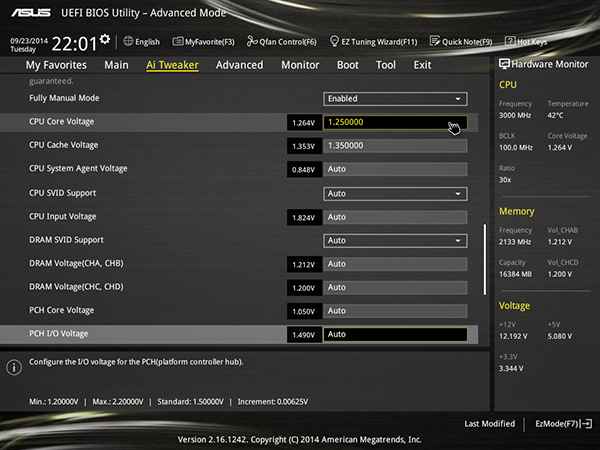Click the 1.490V PCH I/O readout
The width and height of the screenshot is (600, 450).
pyautogui.click(x=304, y=335)
